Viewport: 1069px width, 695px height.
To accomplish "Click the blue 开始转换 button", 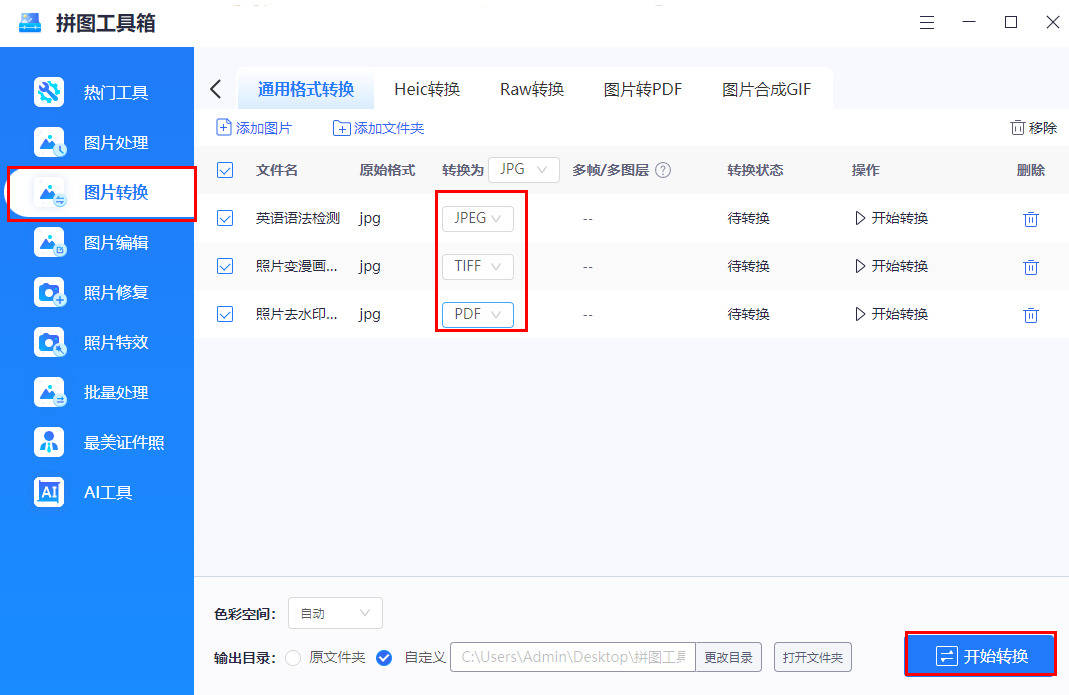I will click(980, 655).
